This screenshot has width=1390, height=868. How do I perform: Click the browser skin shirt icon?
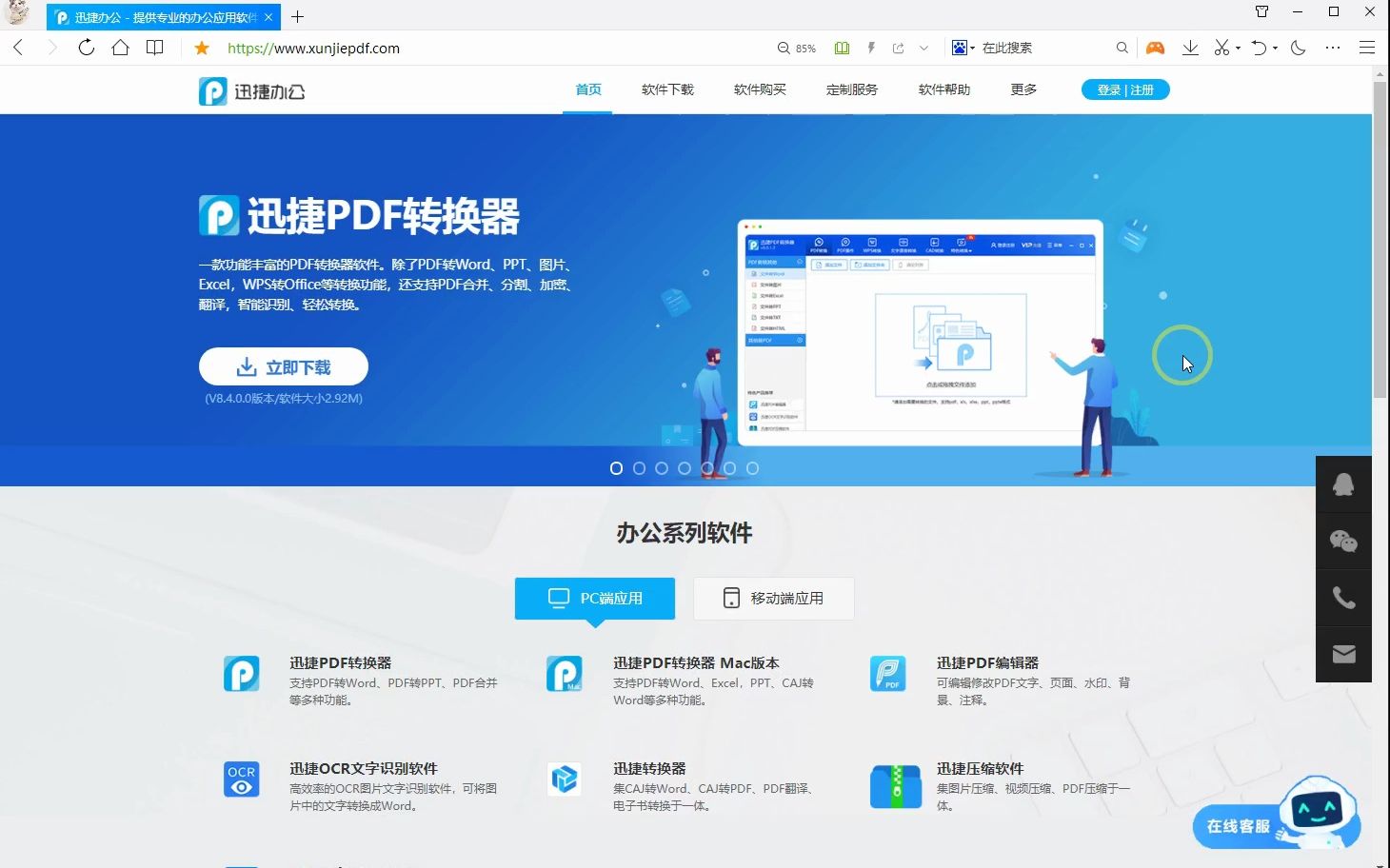1261,11
